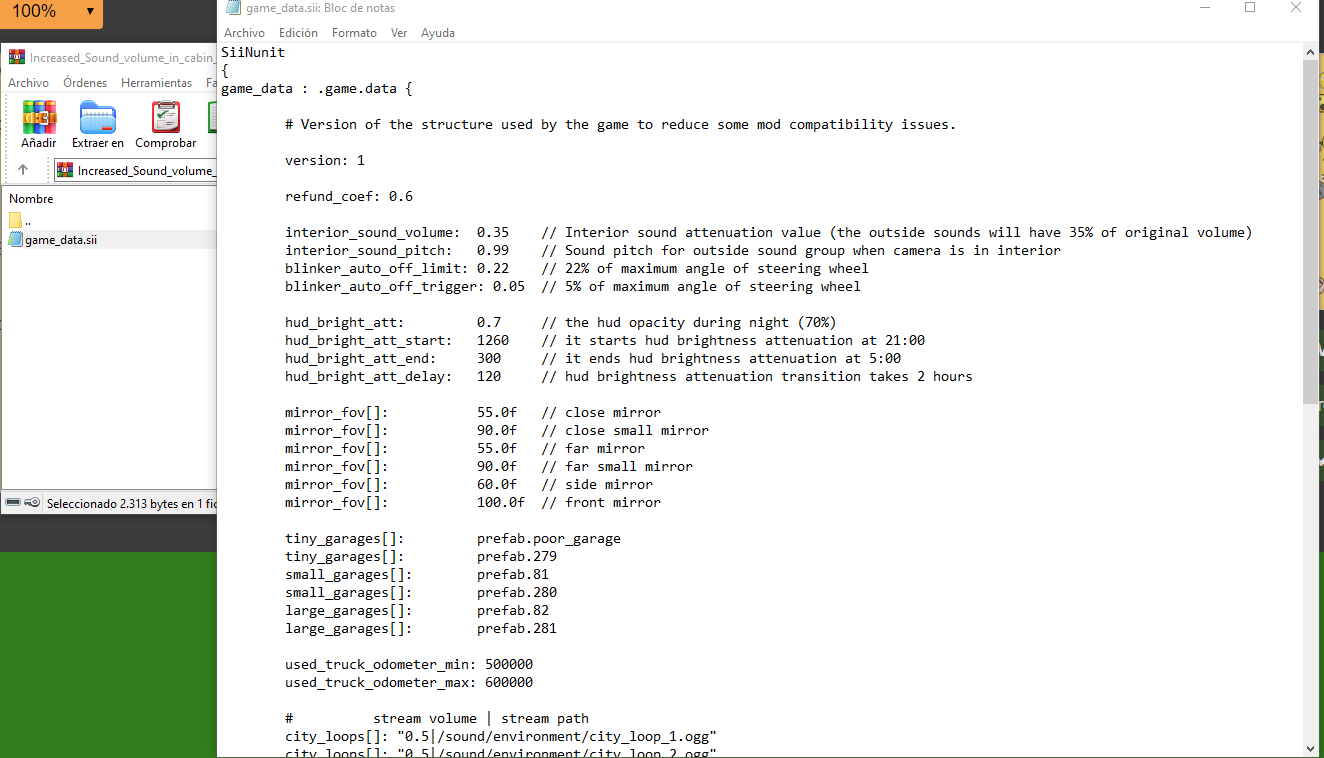Open the Órdenes menu in WinRAR
This screenshot has width=1324, height=758.
pos(85,83)
